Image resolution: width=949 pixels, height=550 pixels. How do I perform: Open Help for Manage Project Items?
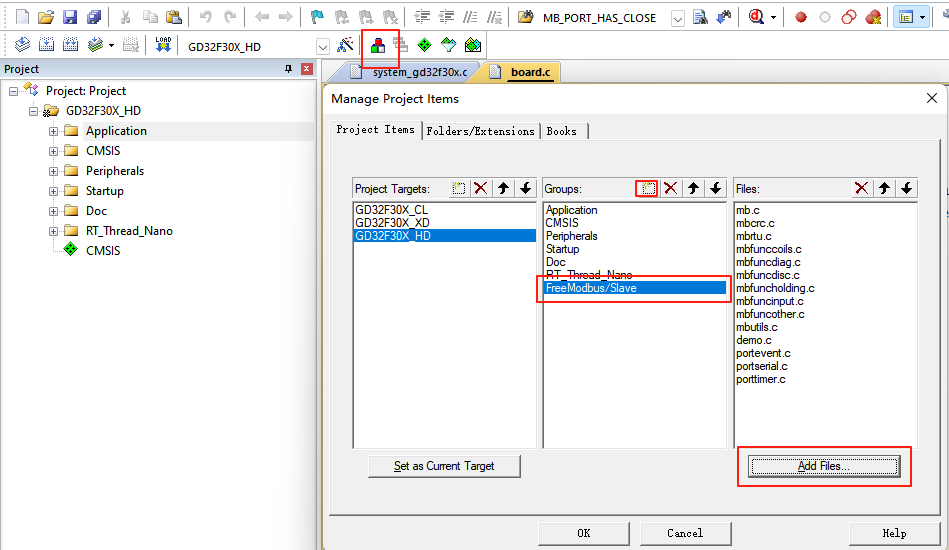(894, 533)
